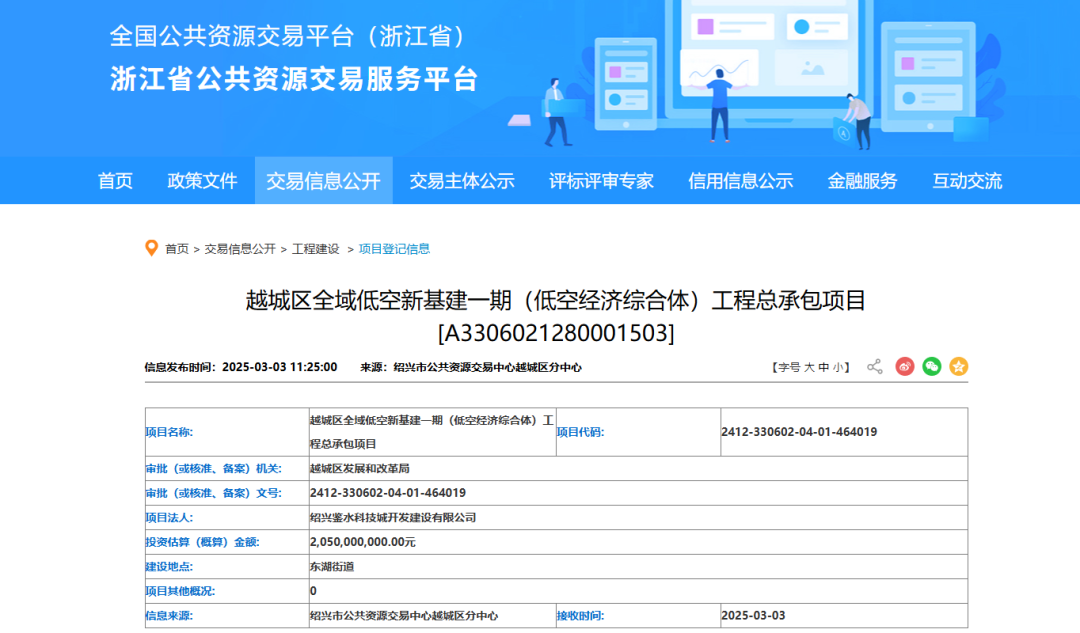Open the 首页 navigation tab

pyautogui.click(x=115, y=181)
